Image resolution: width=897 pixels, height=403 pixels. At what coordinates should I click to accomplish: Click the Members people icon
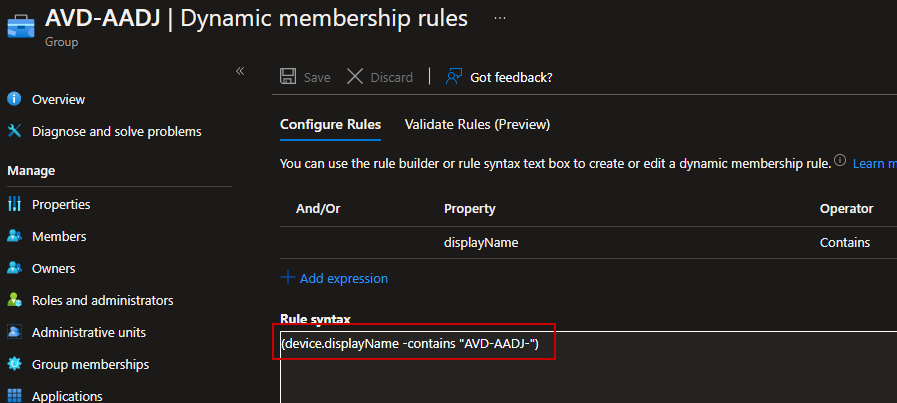click(x=14, y=236)
